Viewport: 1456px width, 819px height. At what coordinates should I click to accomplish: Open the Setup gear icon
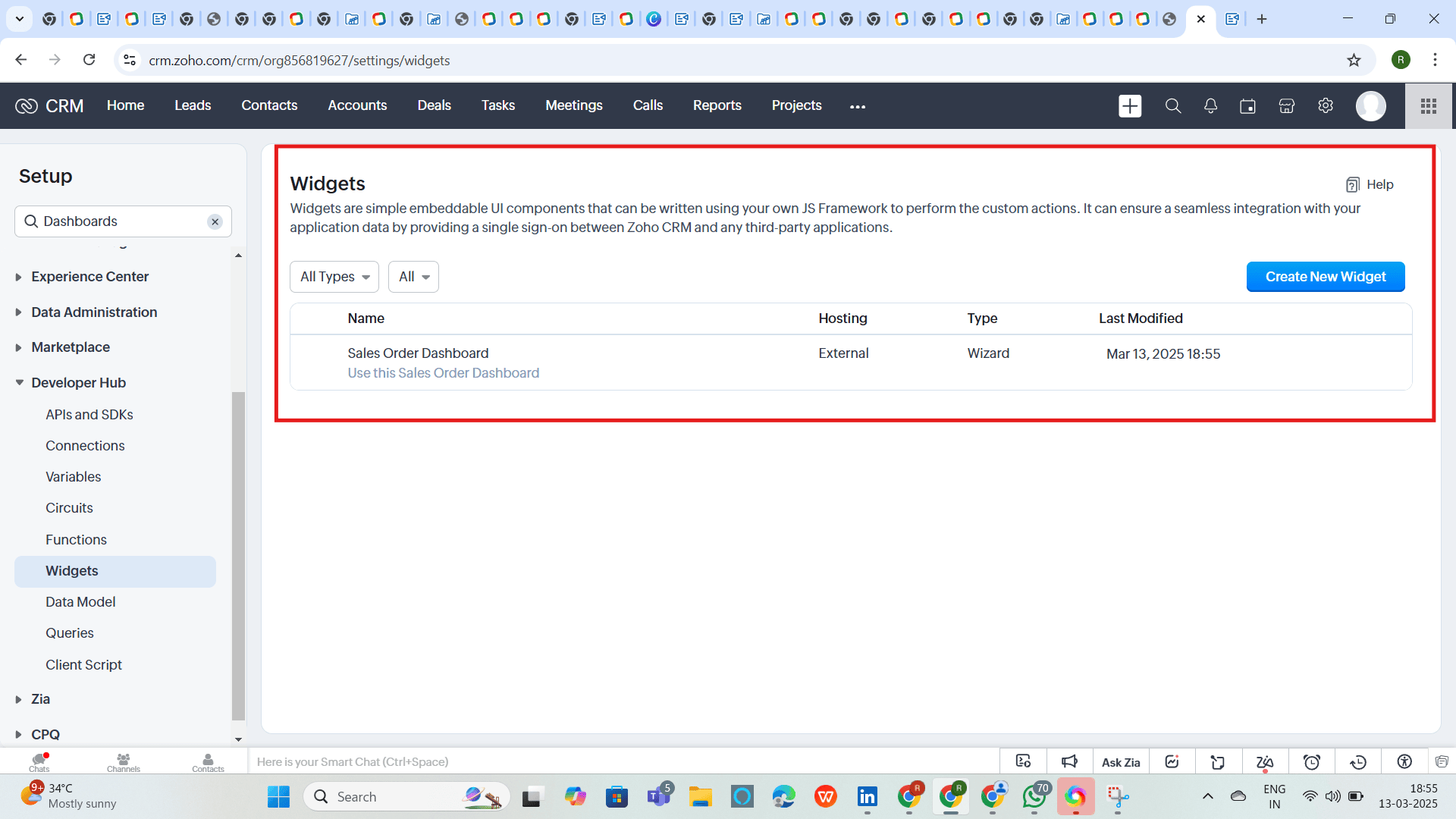1325,106
